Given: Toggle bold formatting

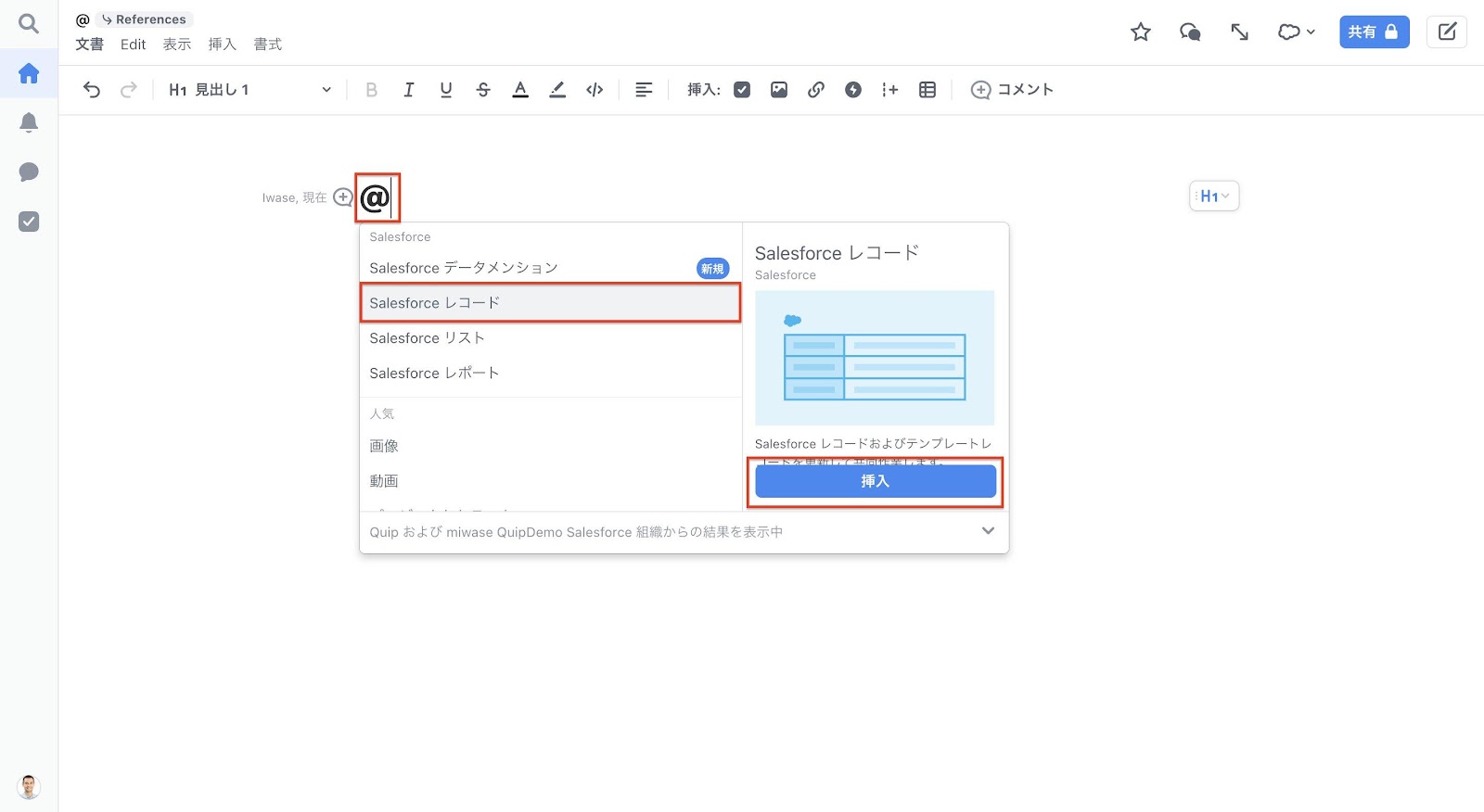Looking at the screenshot, I should (372, 90).
